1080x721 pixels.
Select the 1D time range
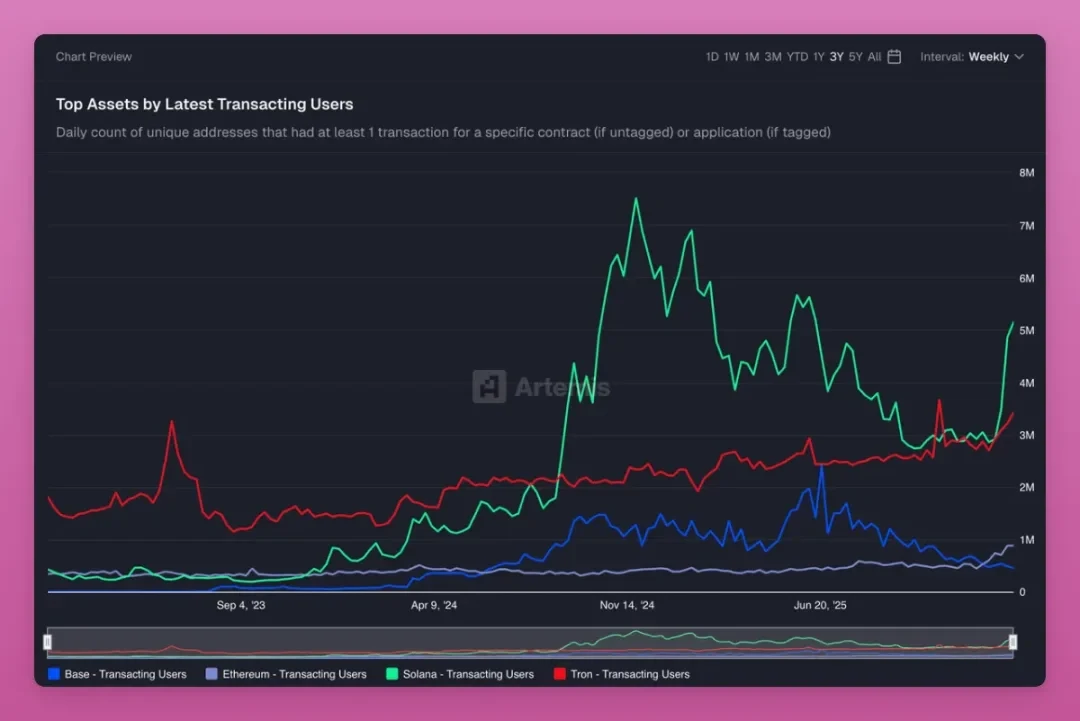[x=712, y=57]
